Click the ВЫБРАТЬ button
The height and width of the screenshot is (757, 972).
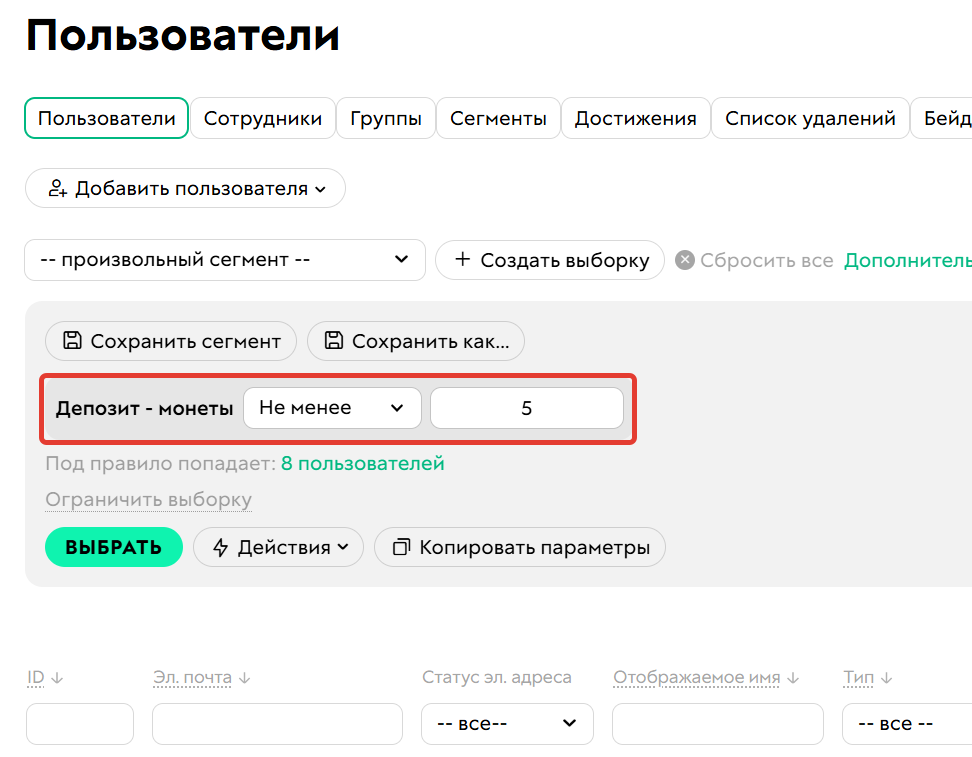[113, 547]
